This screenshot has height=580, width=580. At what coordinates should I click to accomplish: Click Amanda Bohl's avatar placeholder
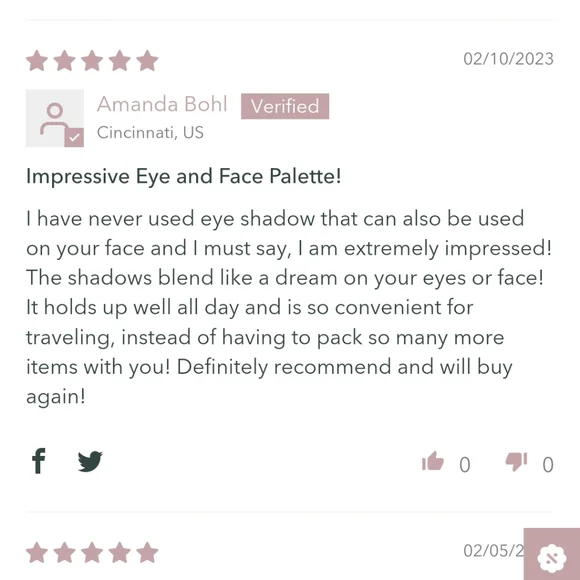point(55,118)
